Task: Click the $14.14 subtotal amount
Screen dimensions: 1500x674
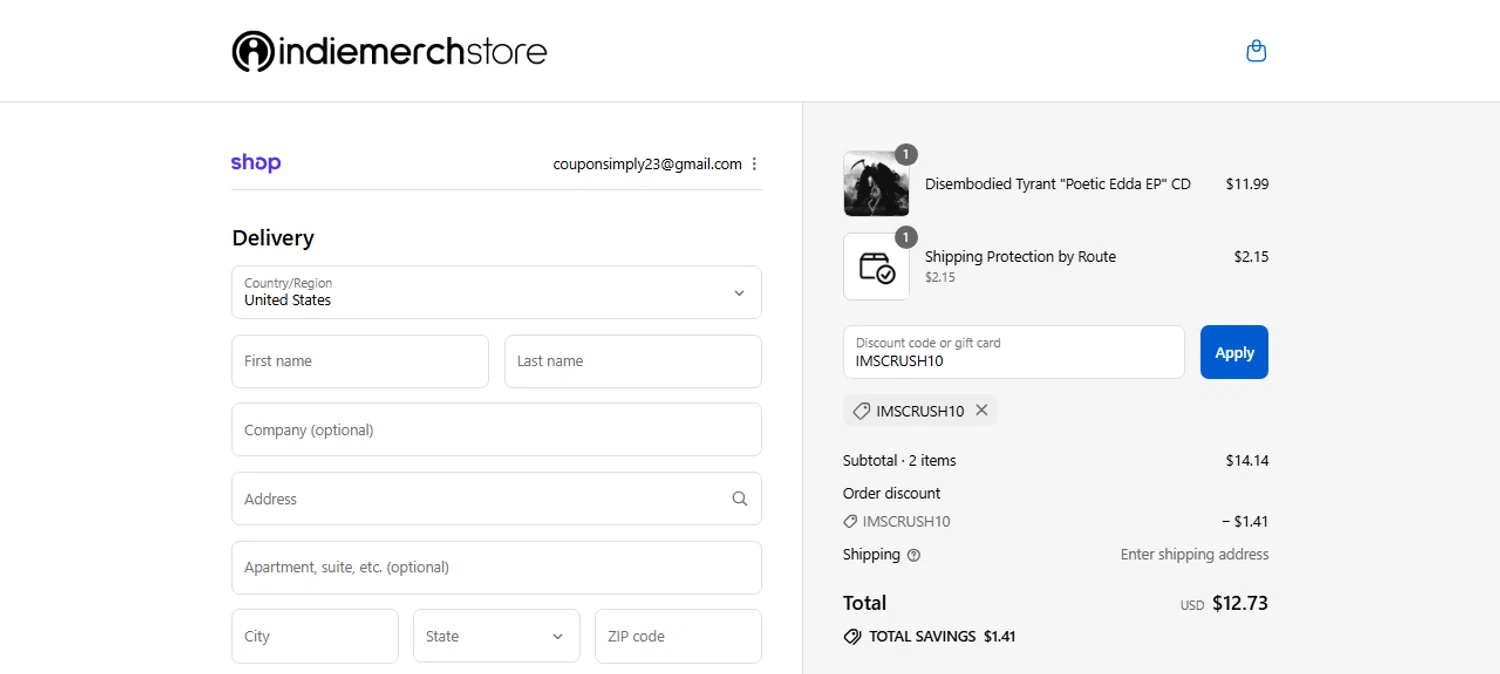Action: 1247,460
